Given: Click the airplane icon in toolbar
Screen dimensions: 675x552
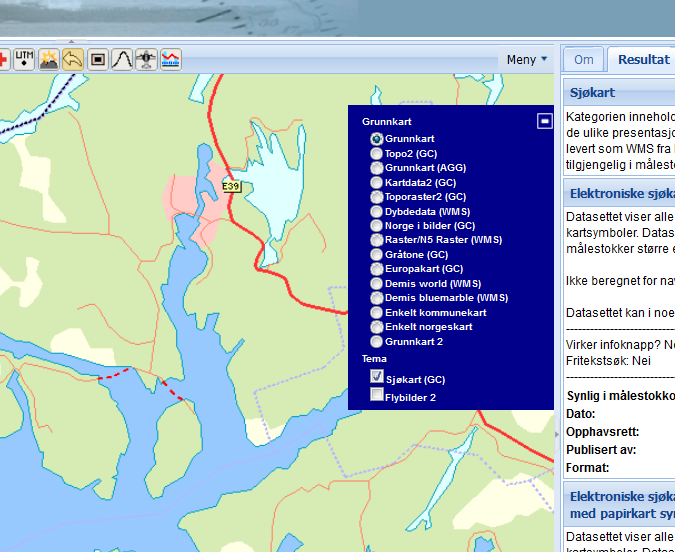Looking at the screenshot, I should tap(146, 60).
